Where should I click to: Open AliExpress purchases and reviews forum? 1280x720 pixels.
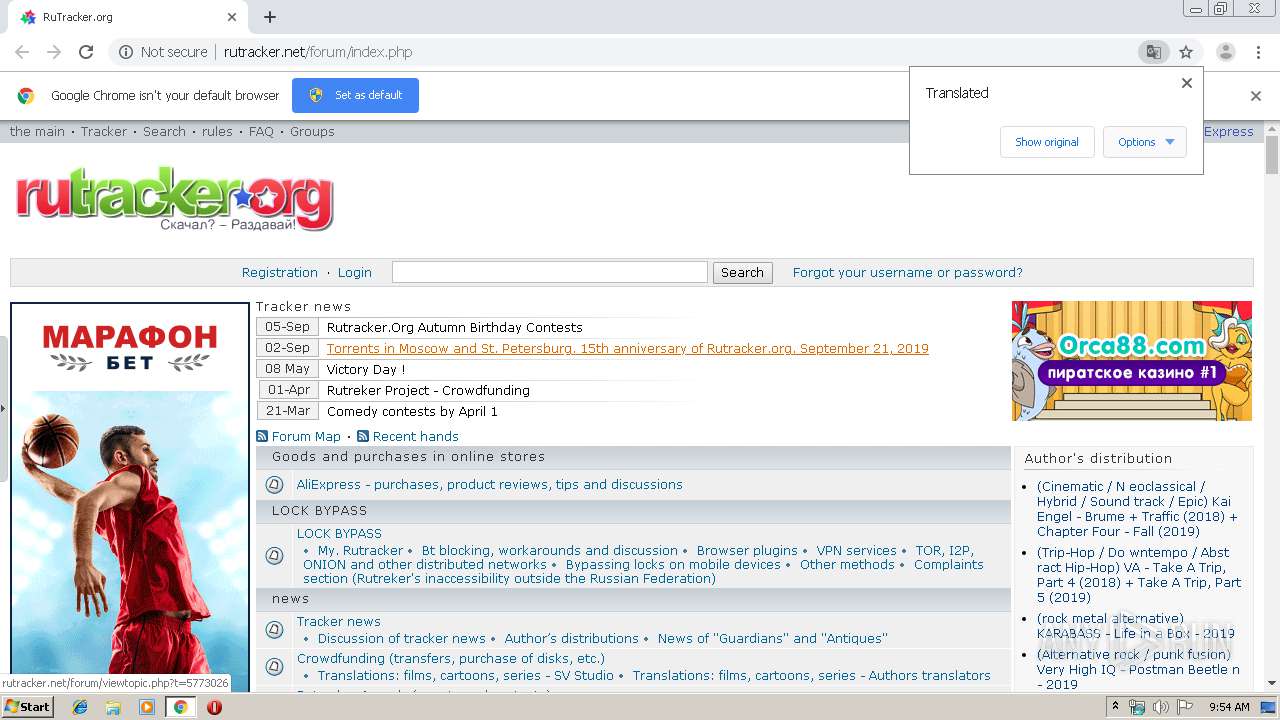click(x=490, y=484)
